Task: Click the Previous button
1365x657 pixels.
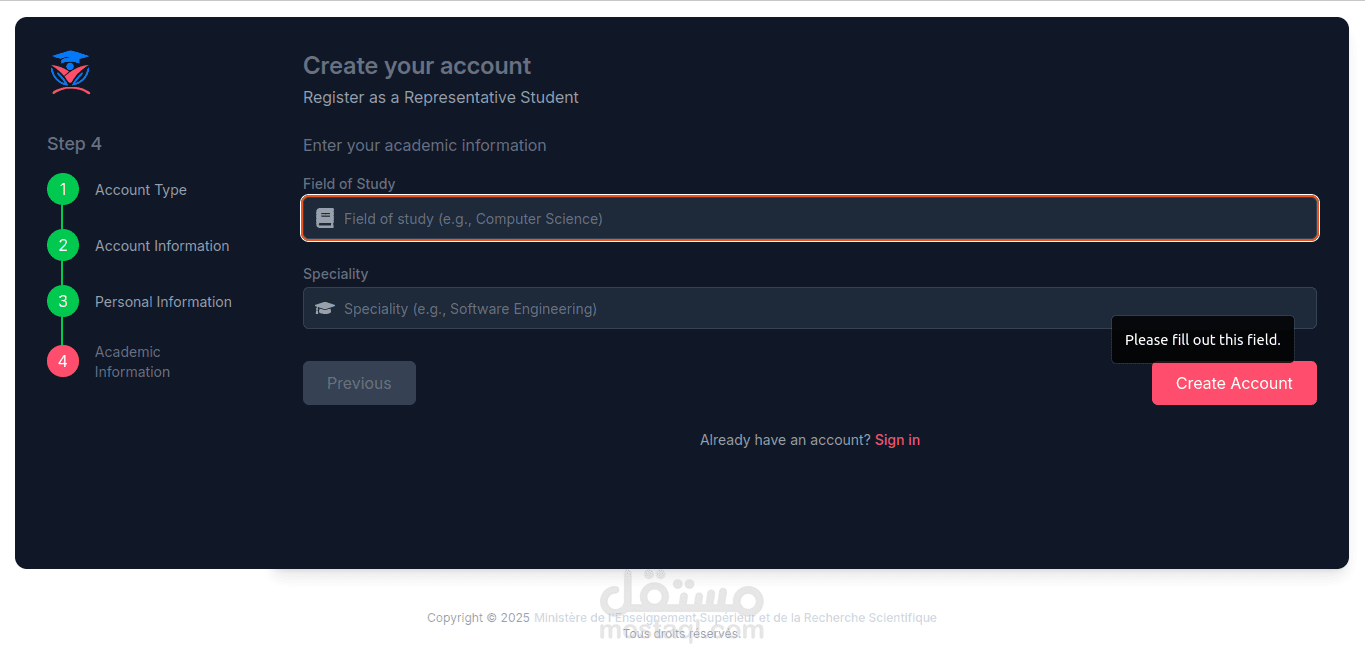Action: [359, 383]
